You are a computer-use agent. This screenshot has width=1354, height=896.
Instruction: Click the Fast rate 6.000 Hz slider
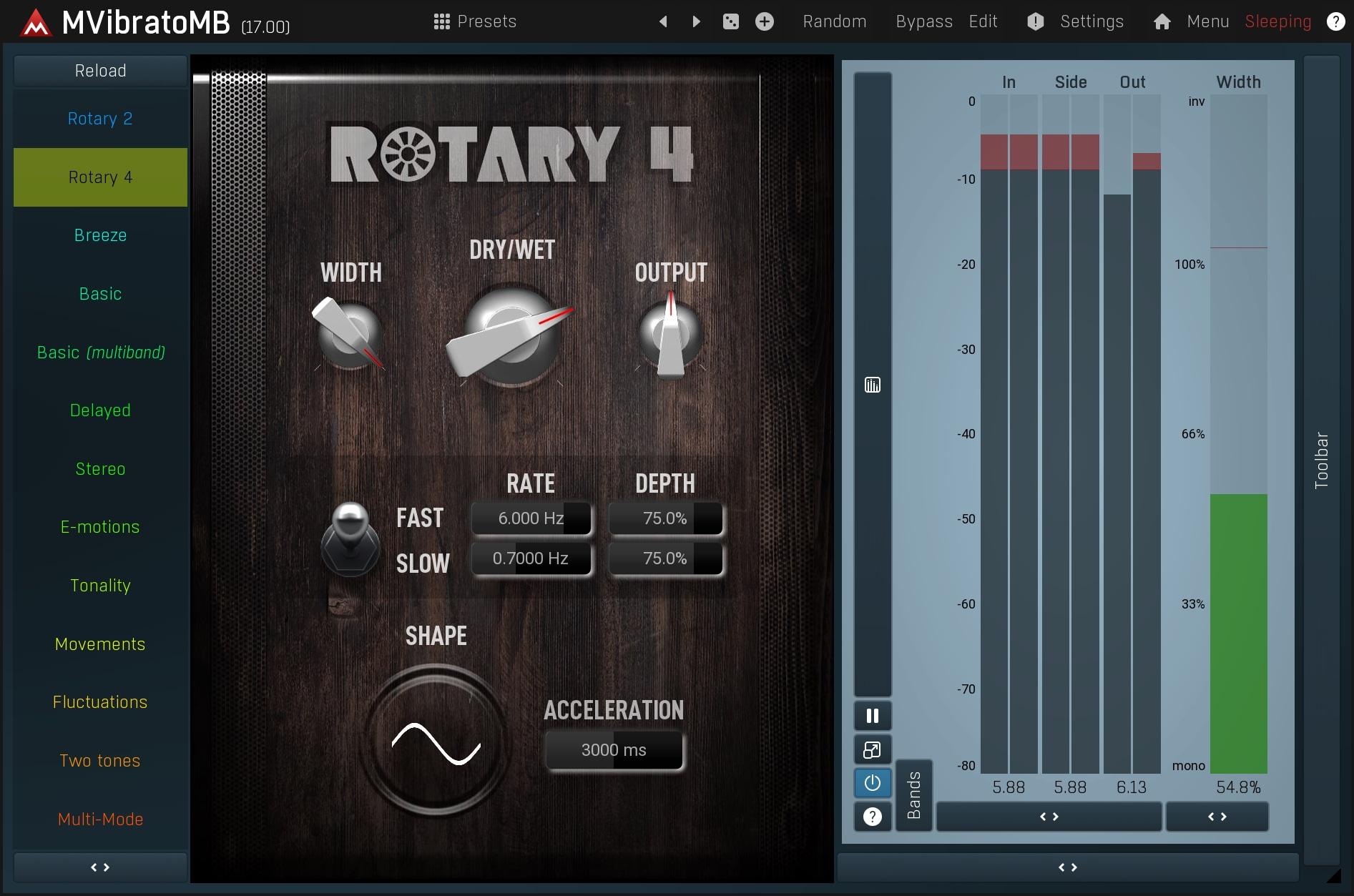point(531,518)
